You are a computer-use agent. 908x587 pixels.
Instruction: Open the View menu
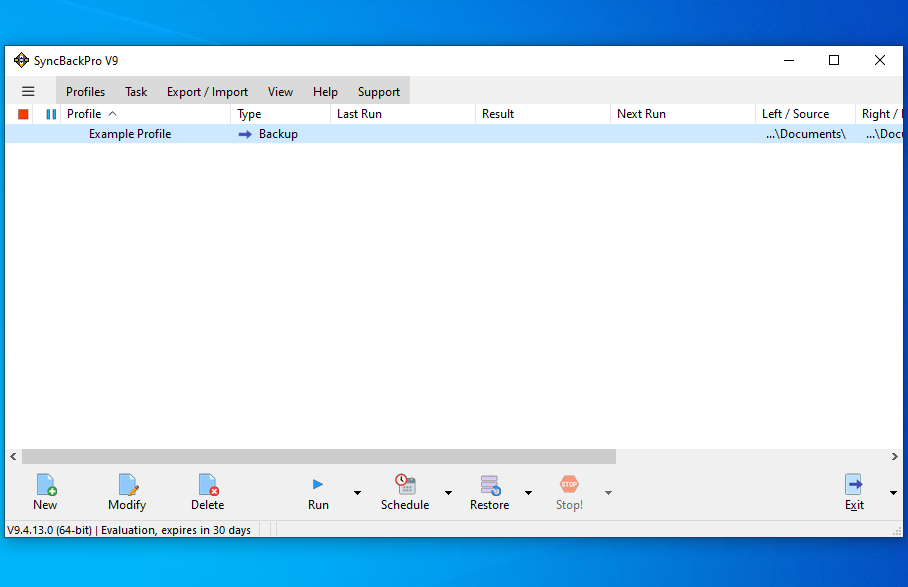pos(280,91)
